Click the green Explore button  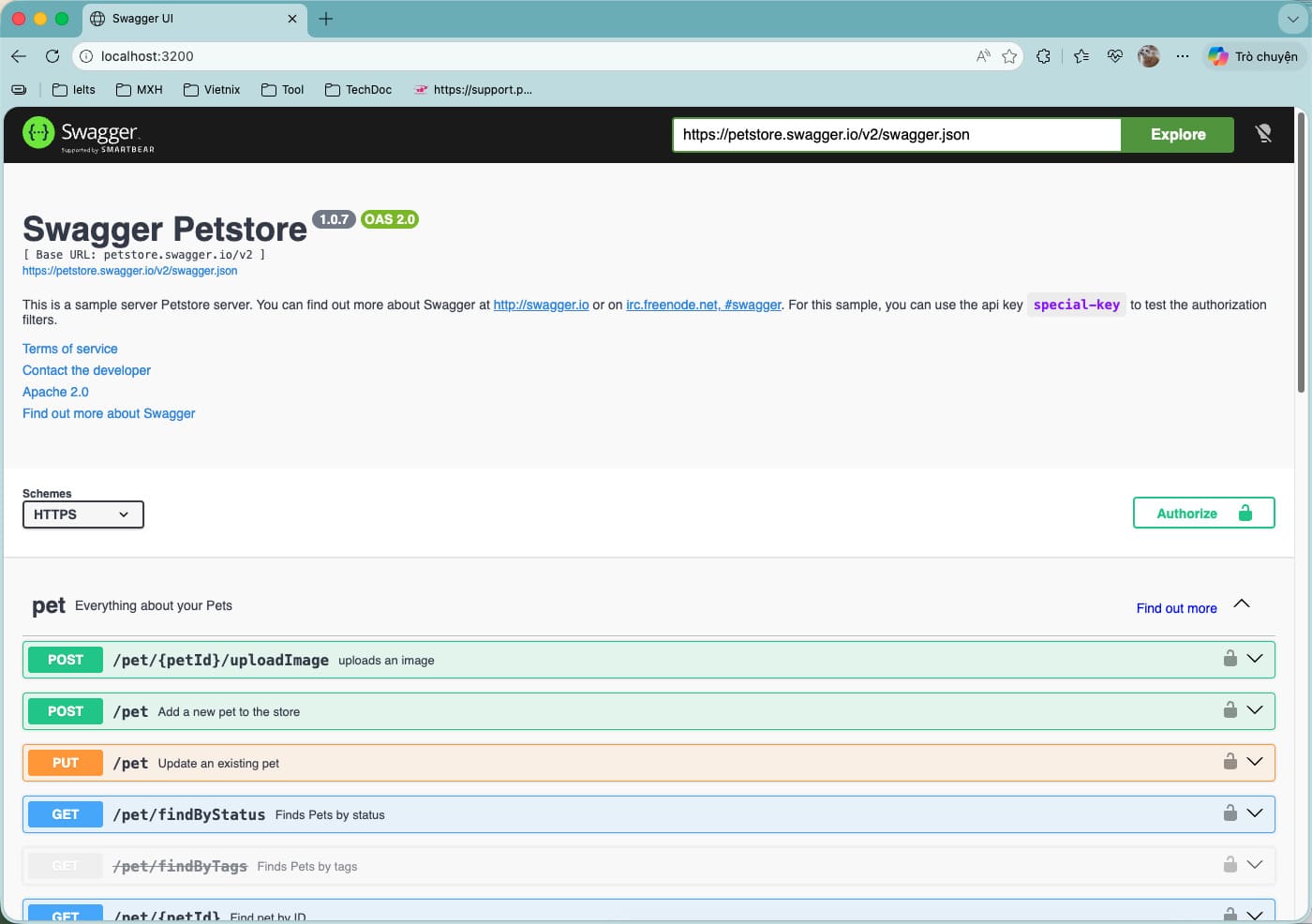click(x=1177, y=134)
